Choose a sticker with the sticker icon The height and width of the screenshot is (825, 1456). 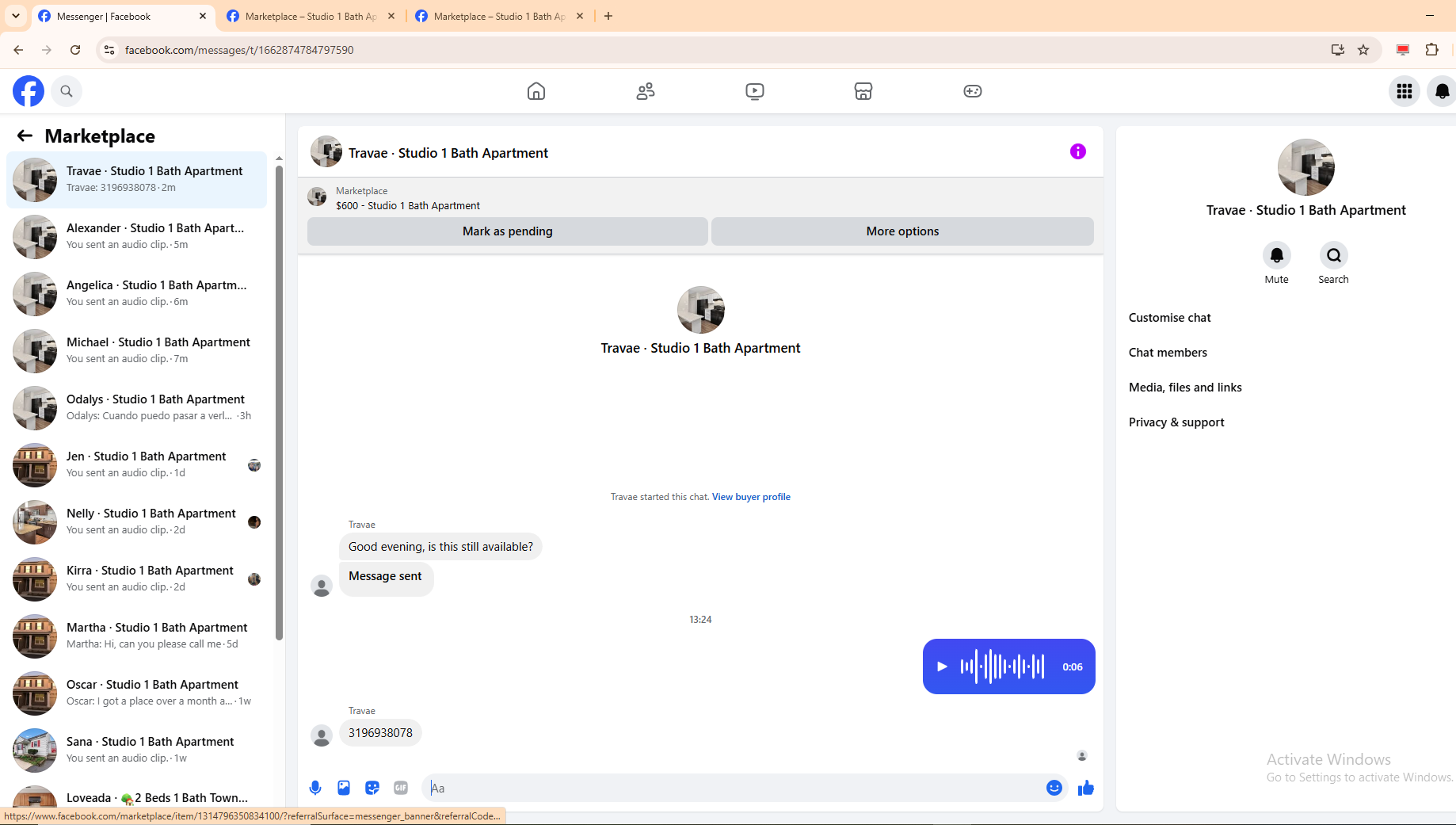pos(372,788)
